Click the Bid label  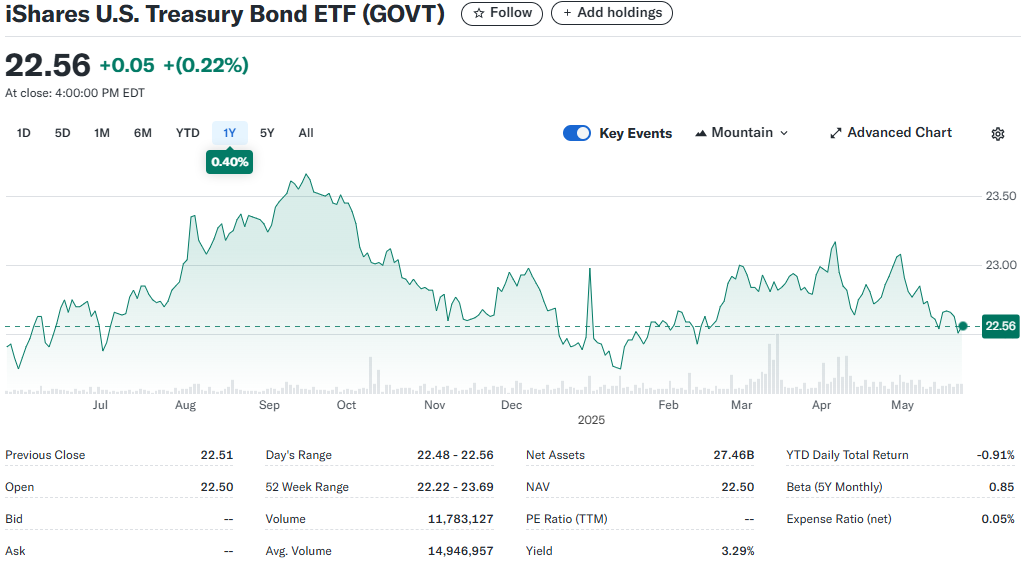(x=14, y=519)
